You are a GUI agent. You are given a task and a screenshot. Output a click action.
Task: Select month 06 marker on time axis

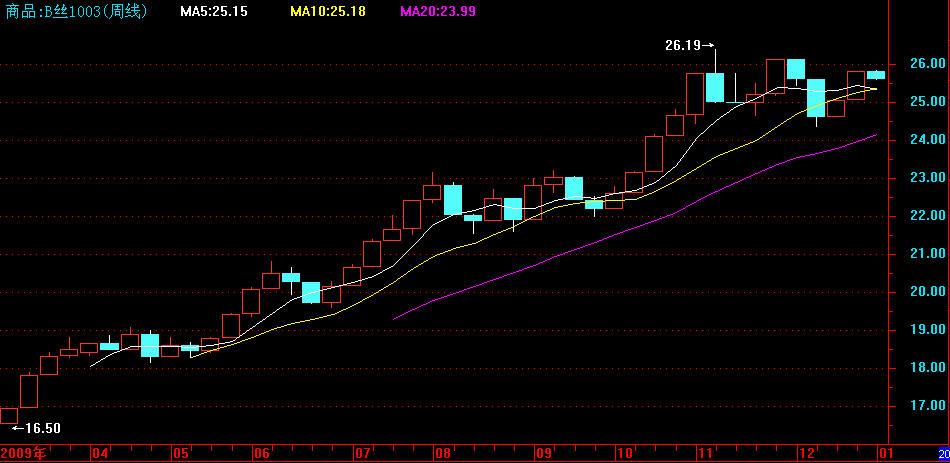(262, 453)
